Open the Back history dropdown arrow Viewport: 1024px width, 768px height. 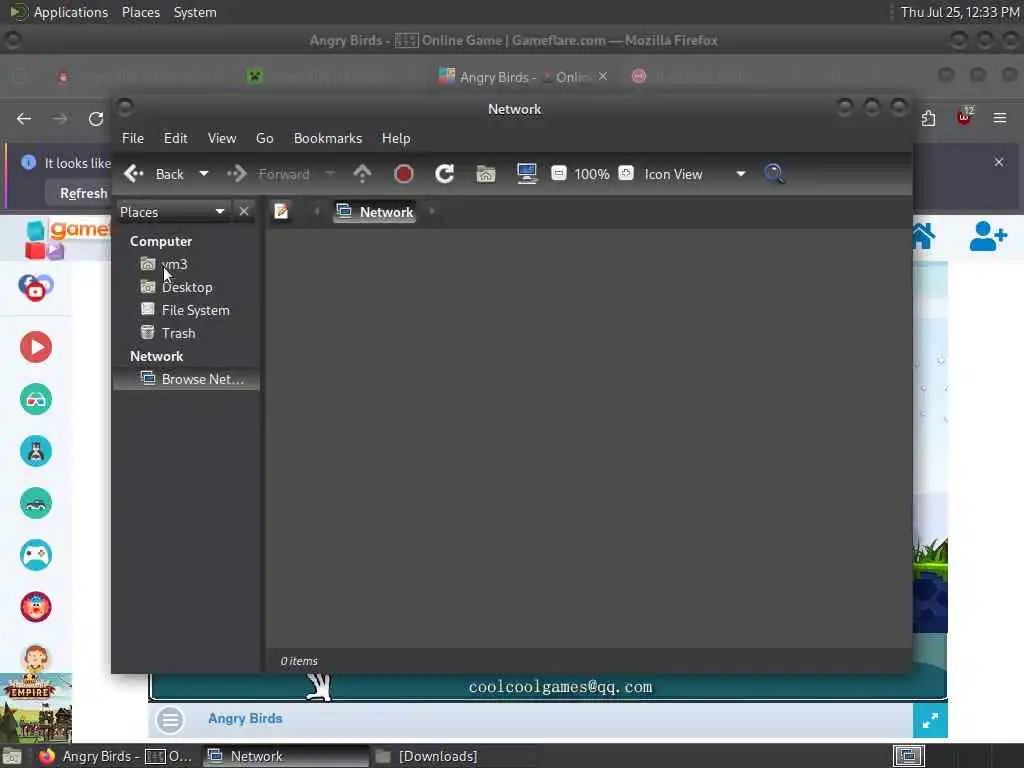(x=204, y=174)
